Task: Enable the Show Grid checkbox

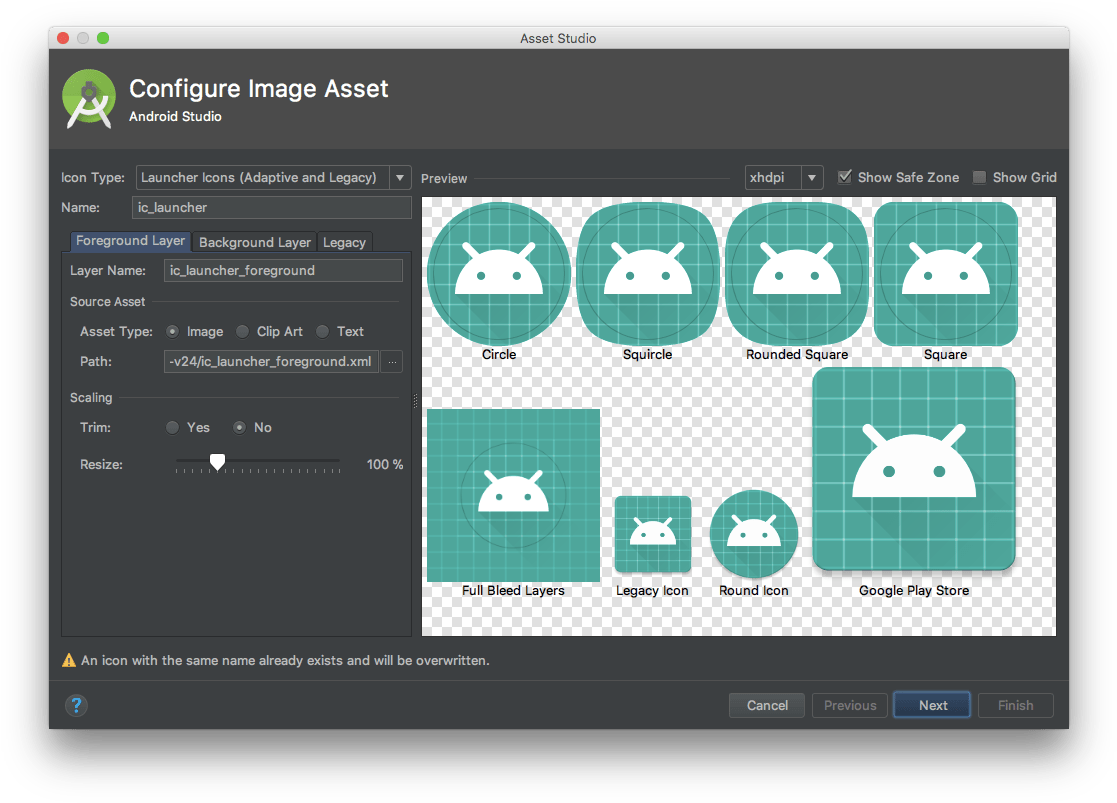Action: [980, 177]
